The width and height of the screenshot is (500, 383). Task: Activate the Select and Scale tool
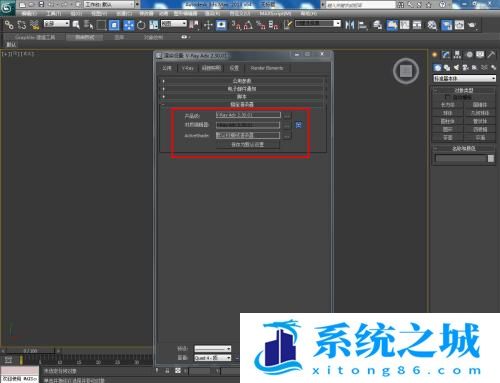pyautogui.click(x=153, y=25)
